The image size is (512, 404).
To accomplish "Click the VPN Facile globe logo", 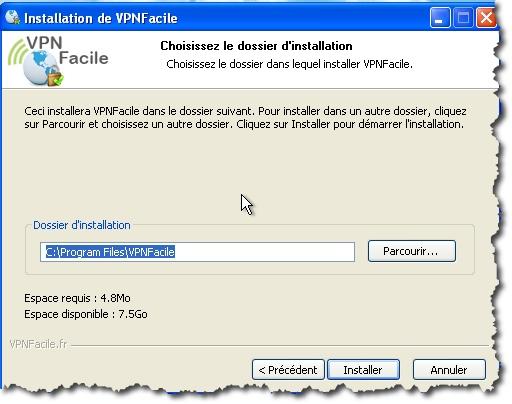I will coord(41,68).
